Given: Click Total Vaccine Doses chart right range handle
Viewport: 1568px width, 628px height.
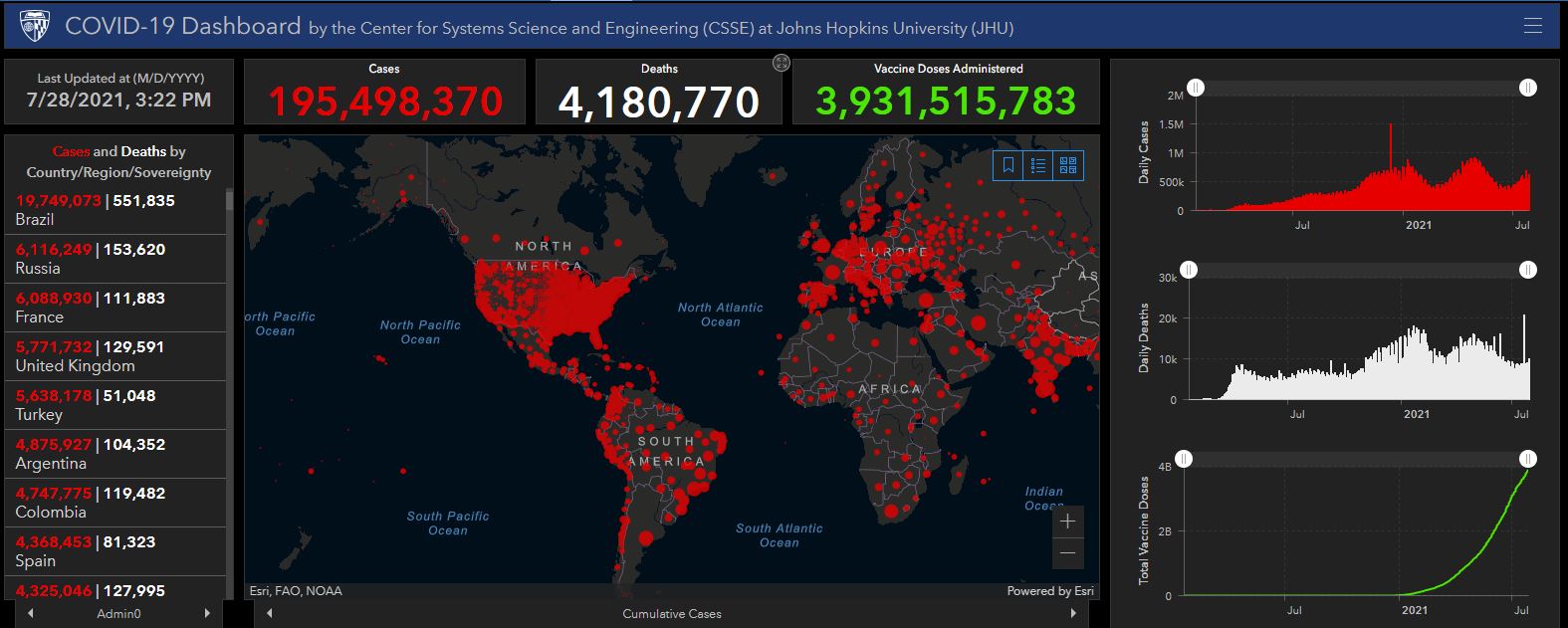Looking at the screenshot, I should [1527, 459].
